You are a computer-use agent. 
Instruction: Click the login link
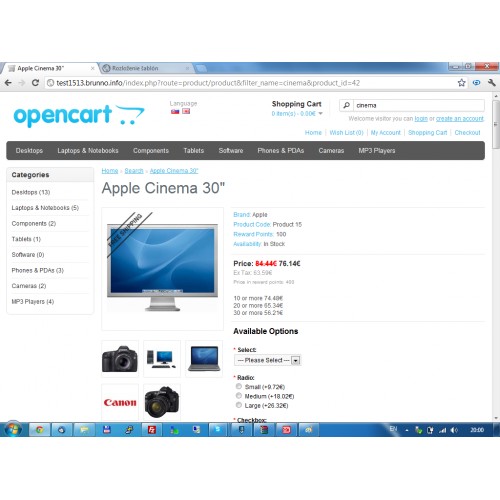421,119
